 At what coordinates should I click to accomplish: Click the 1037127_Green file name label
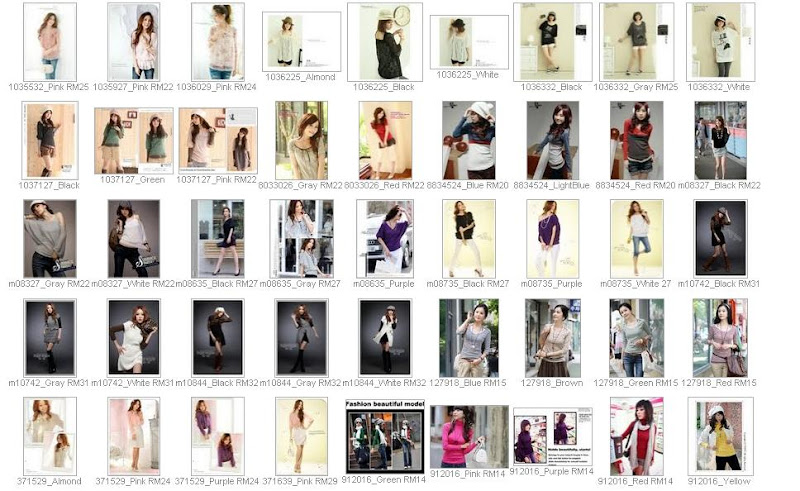click(133, 180)
